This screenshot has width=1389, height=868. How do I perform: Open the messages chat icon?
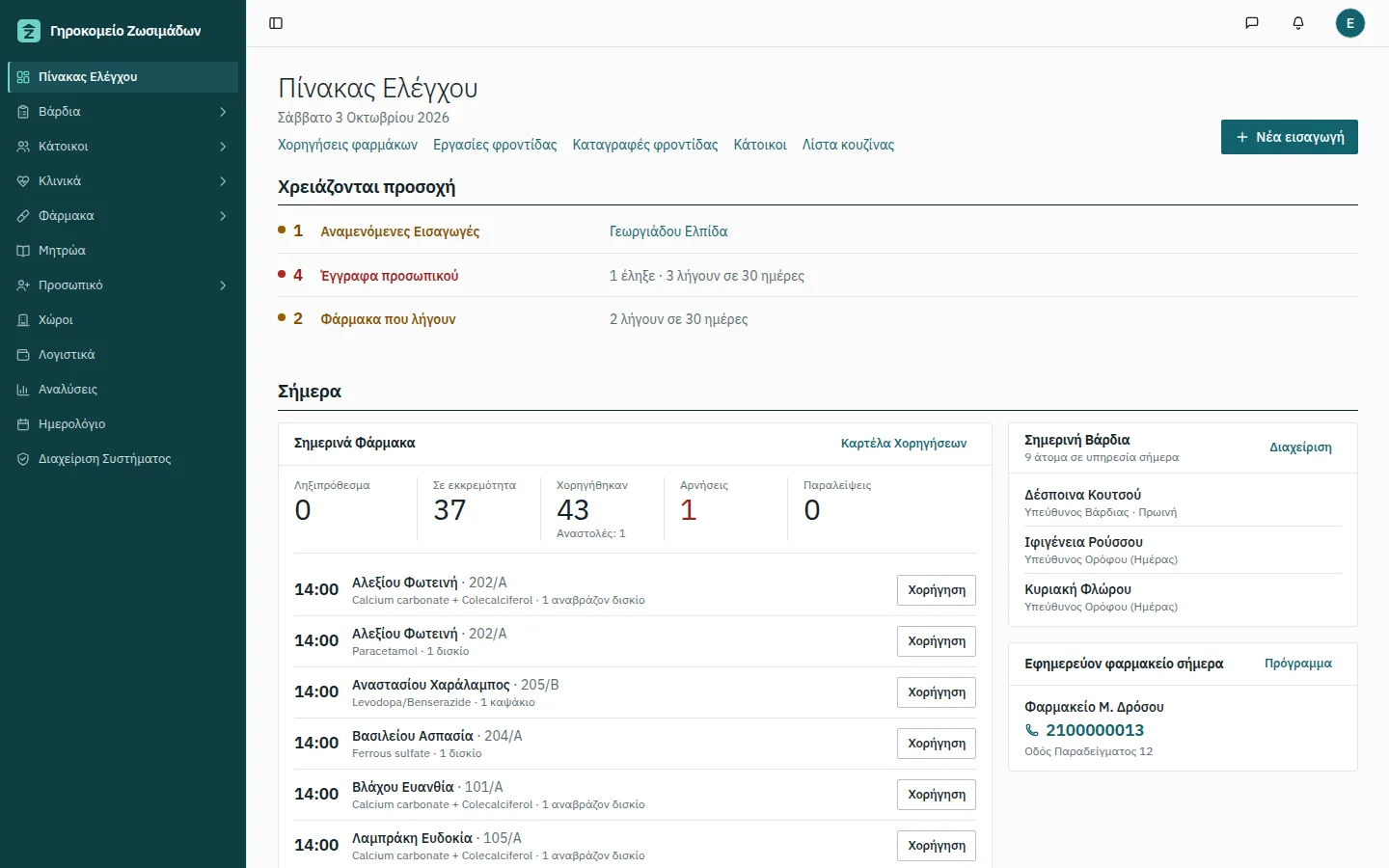tap(1252, 23)
